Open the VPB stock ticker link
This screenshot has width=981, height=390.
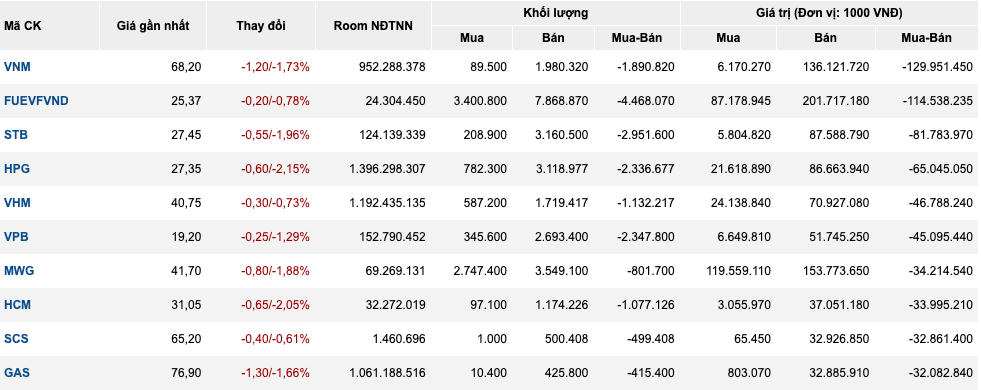click(x=16, y=237)
